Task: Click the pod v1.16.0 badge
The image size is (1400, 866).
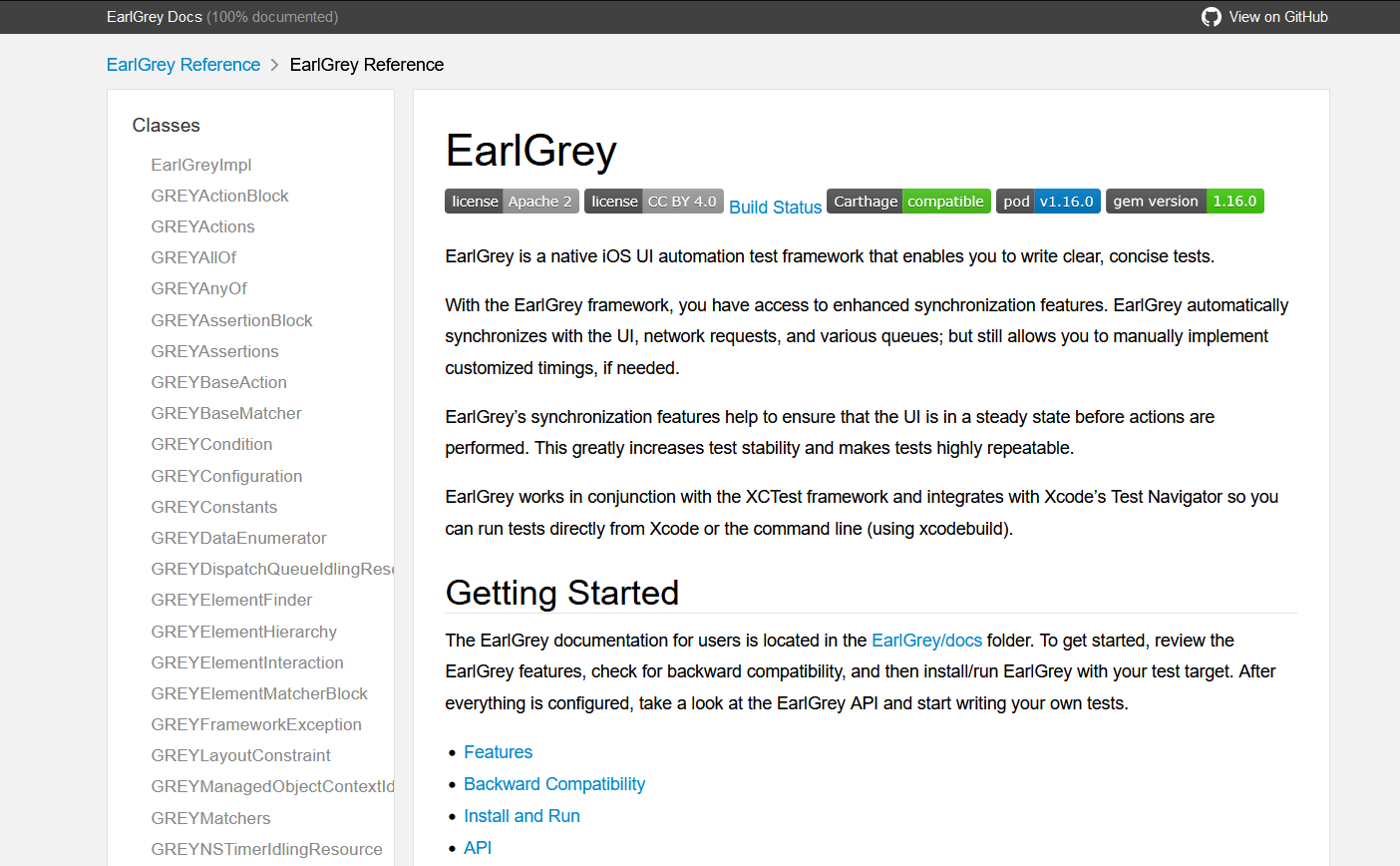Action: click(1047, 201)
